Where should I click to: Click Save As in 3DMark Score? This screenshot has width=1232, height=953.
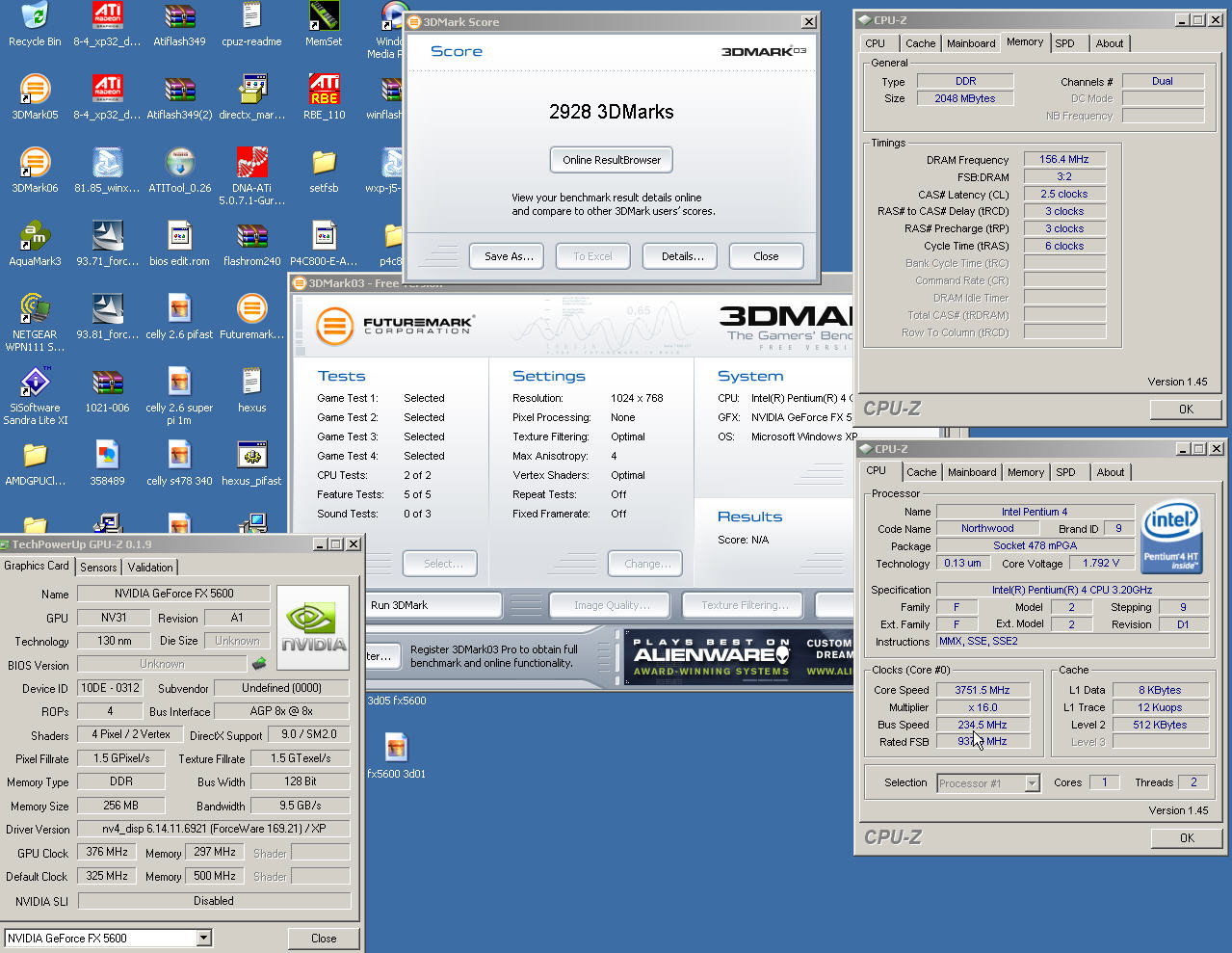point(509,256)
